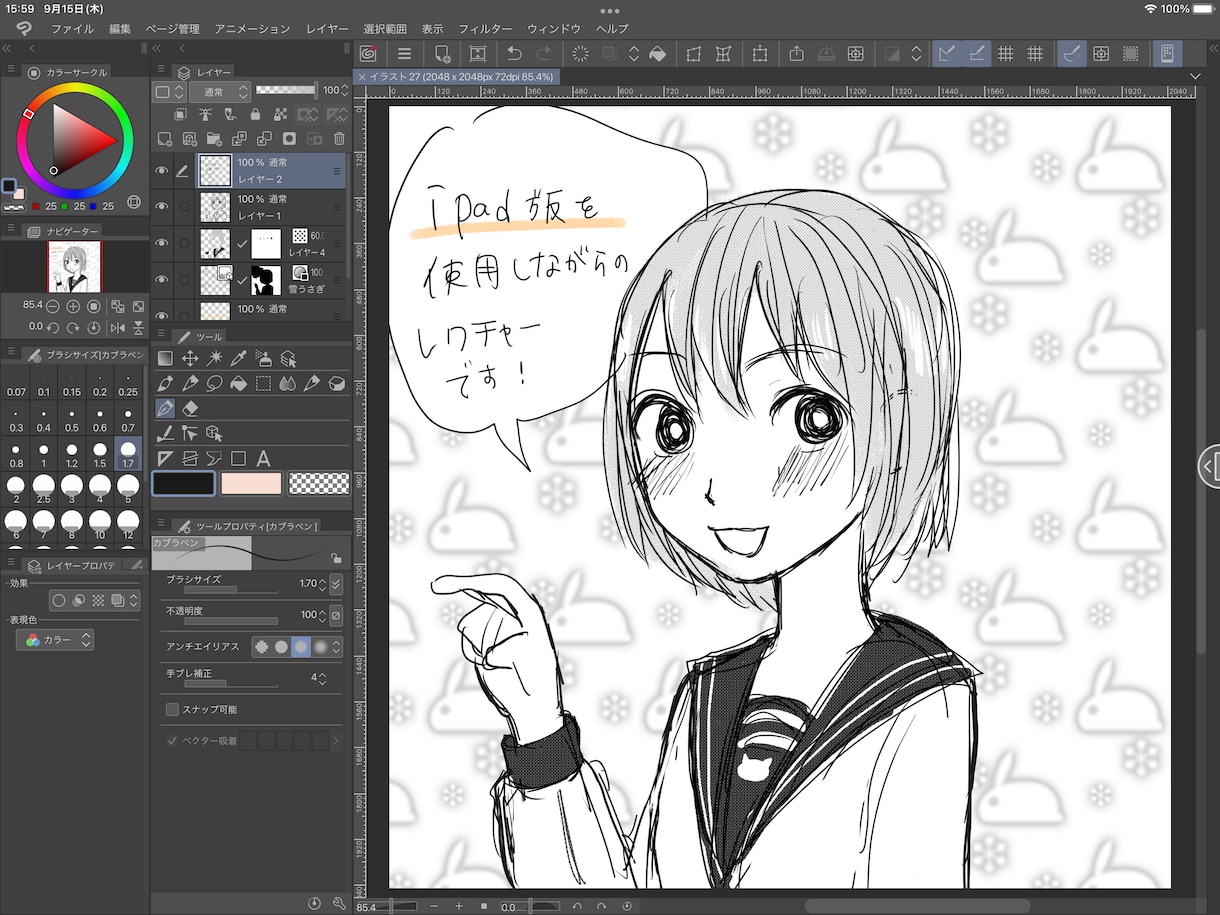
Task: Click navigator flip horizontal icon
Action: (117, 327)
